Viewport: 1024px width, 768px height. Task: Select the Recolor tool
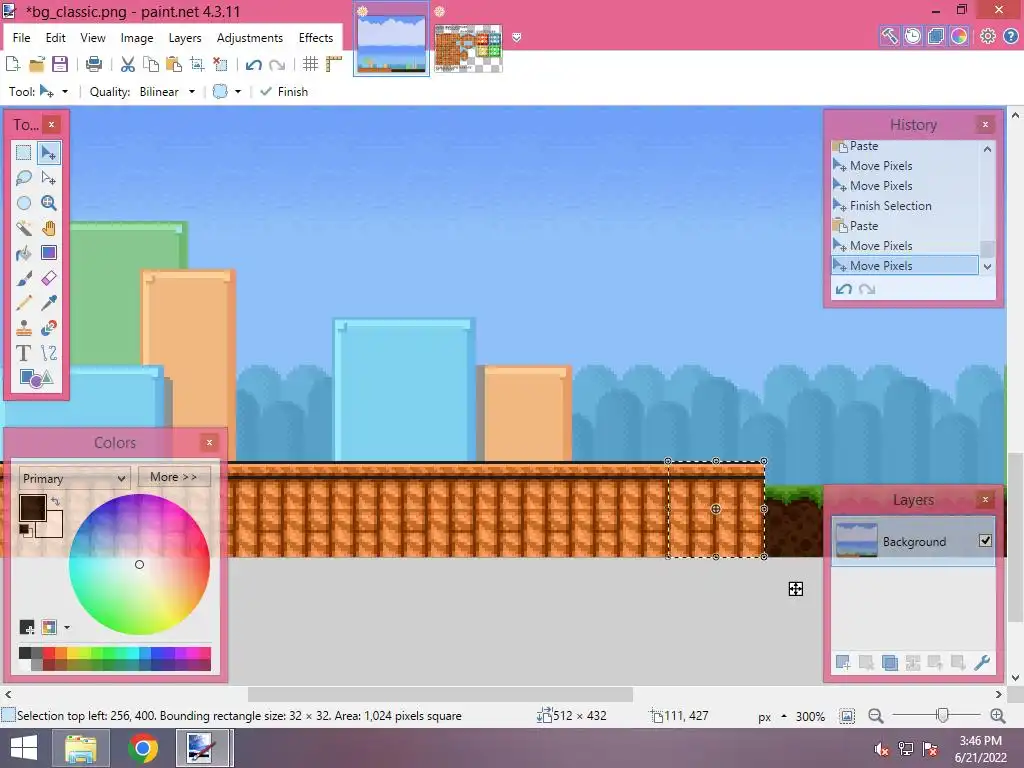[48, 328]
